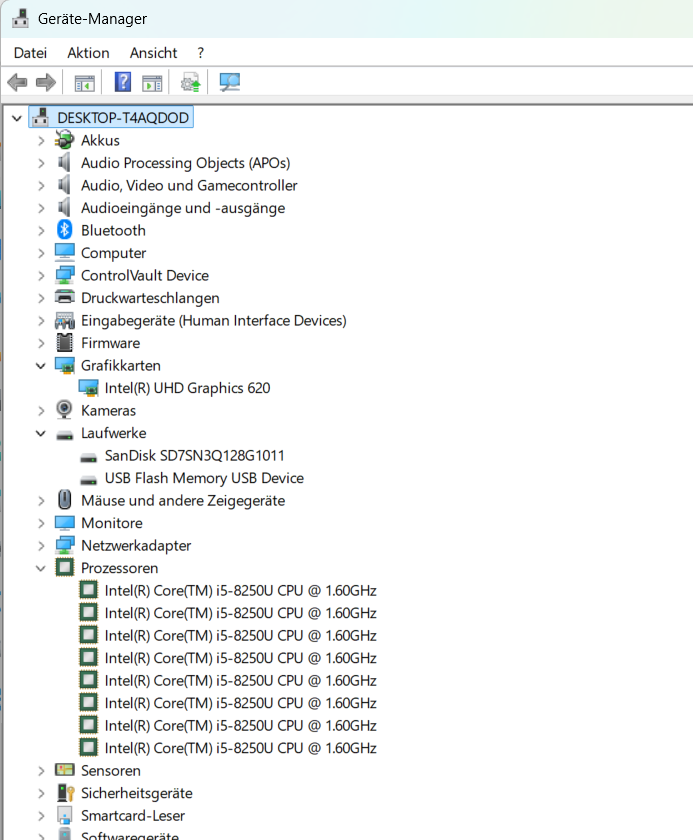Select the Monitore label
Image resolution: width=693 pixels, height=840 pixels.
112,523
